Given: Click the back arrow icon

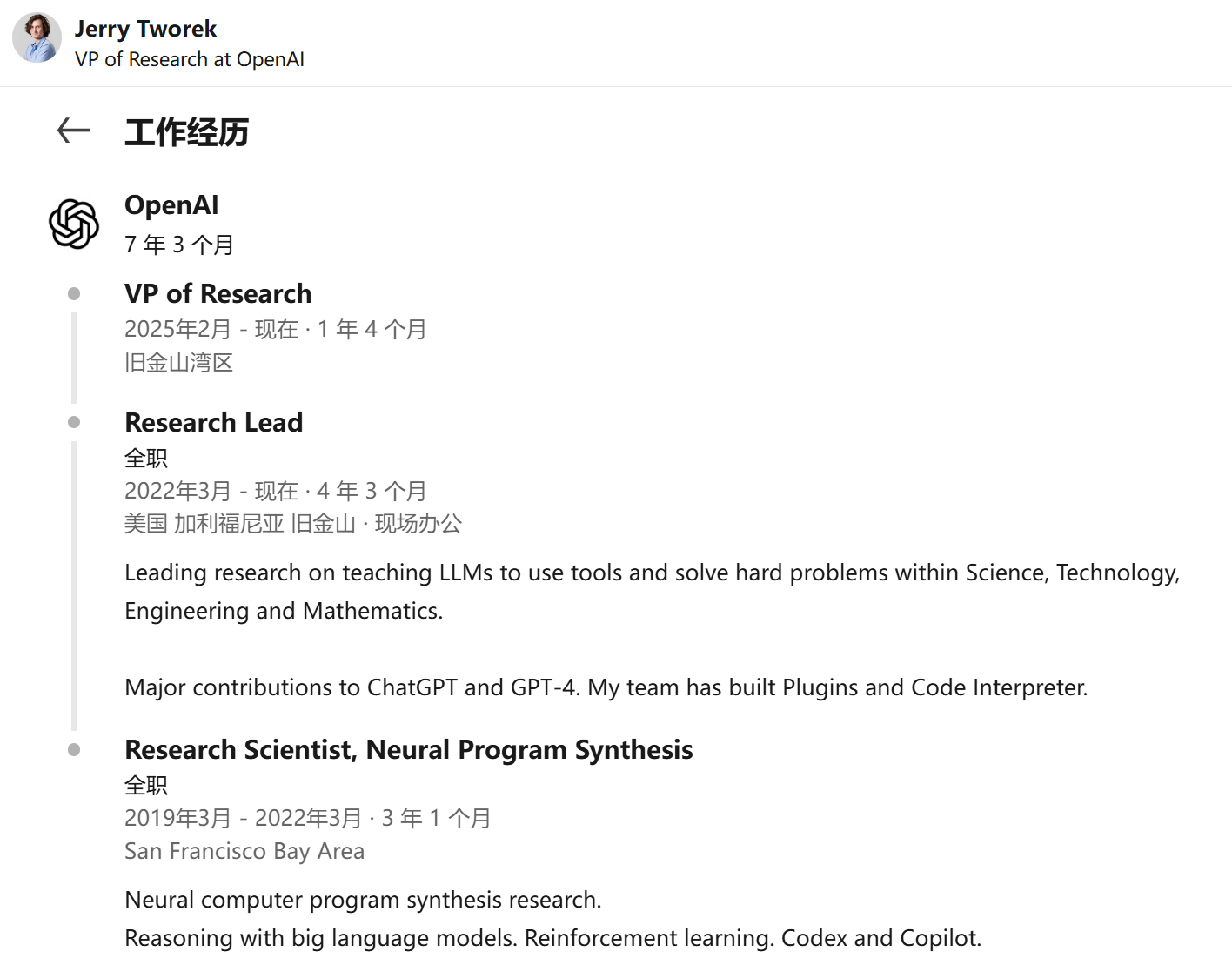Looking at the screenshot, I should pyautogui.click(x=74, y=131).
